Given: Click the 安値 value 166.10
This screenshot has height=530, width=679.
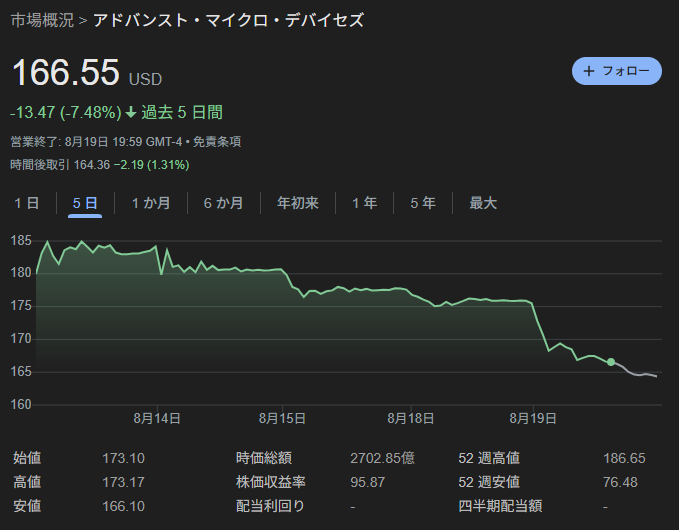Looking at the screenshot, I should coord(123,506).
